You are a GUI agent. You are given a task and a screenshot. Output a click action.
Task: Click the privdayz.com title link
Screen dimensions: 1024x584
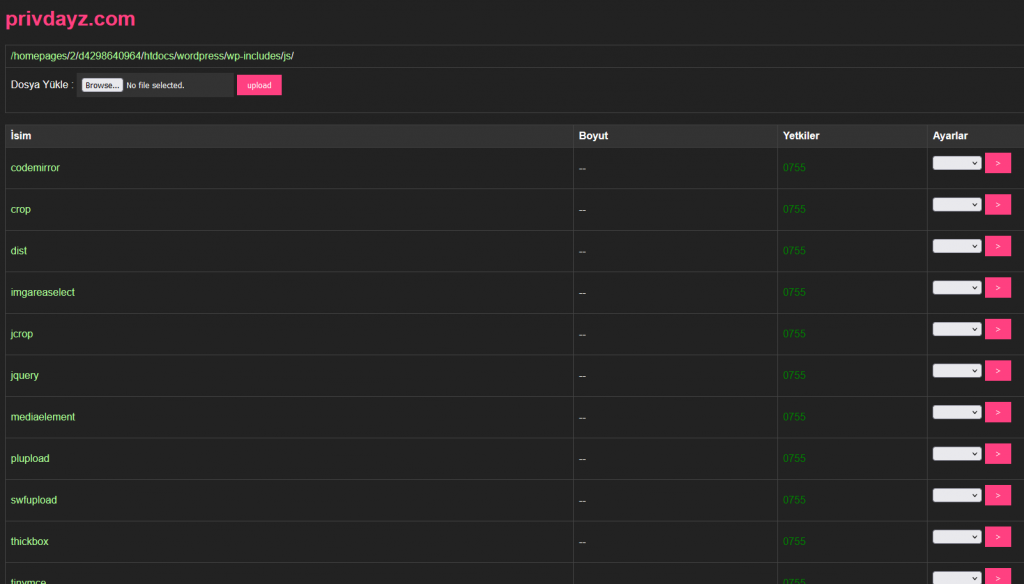point(70,19)
